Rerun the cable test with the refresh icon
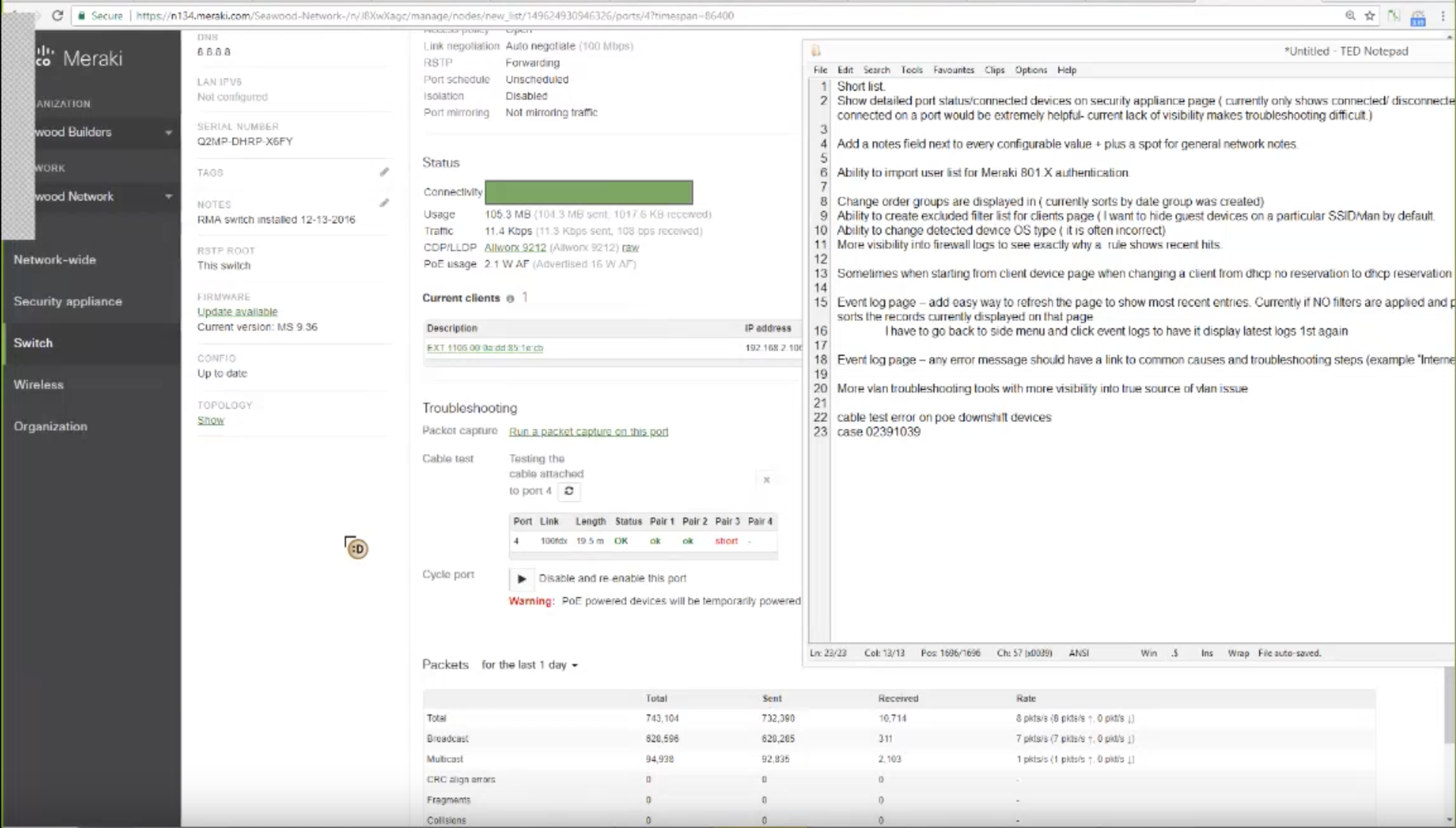This screenshot has height=828, width=1456. (x=568, y=491)
